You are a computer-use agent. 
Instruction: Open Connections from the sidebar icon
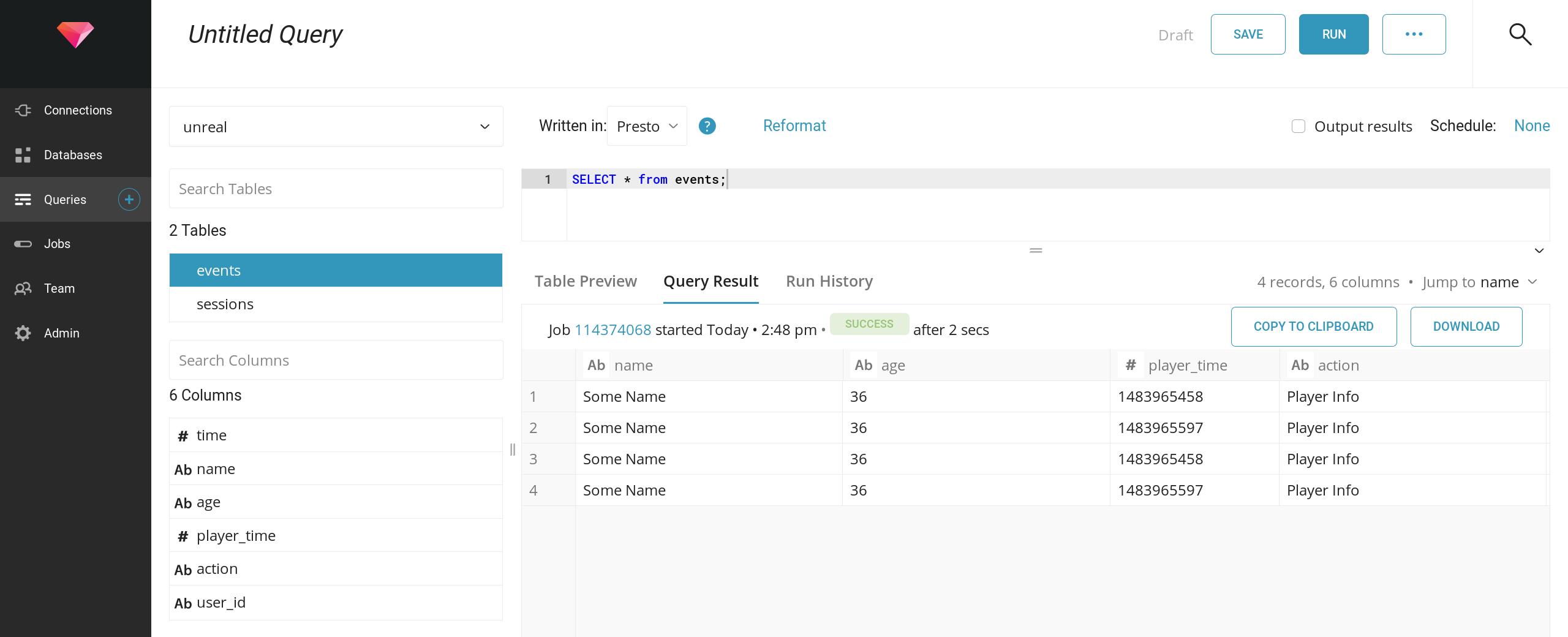tap(23, 110)
